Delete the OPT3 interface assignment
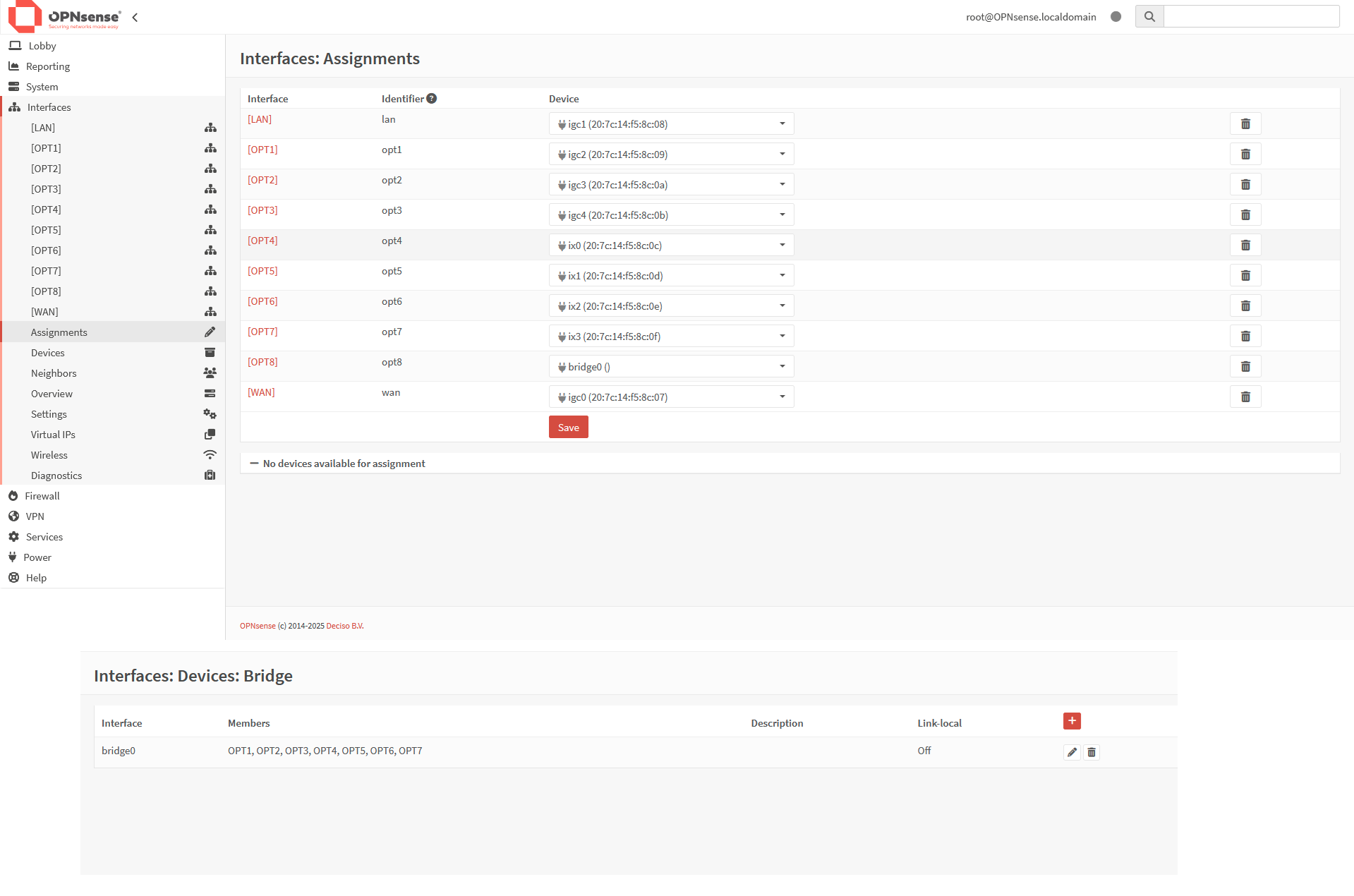 (1245, 215)
